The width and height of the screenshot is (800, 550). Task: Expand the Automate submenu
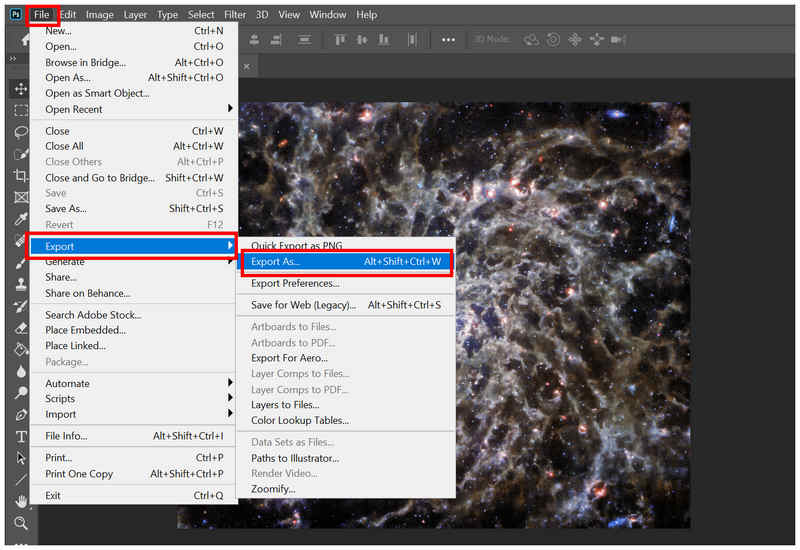coord(134,383)
